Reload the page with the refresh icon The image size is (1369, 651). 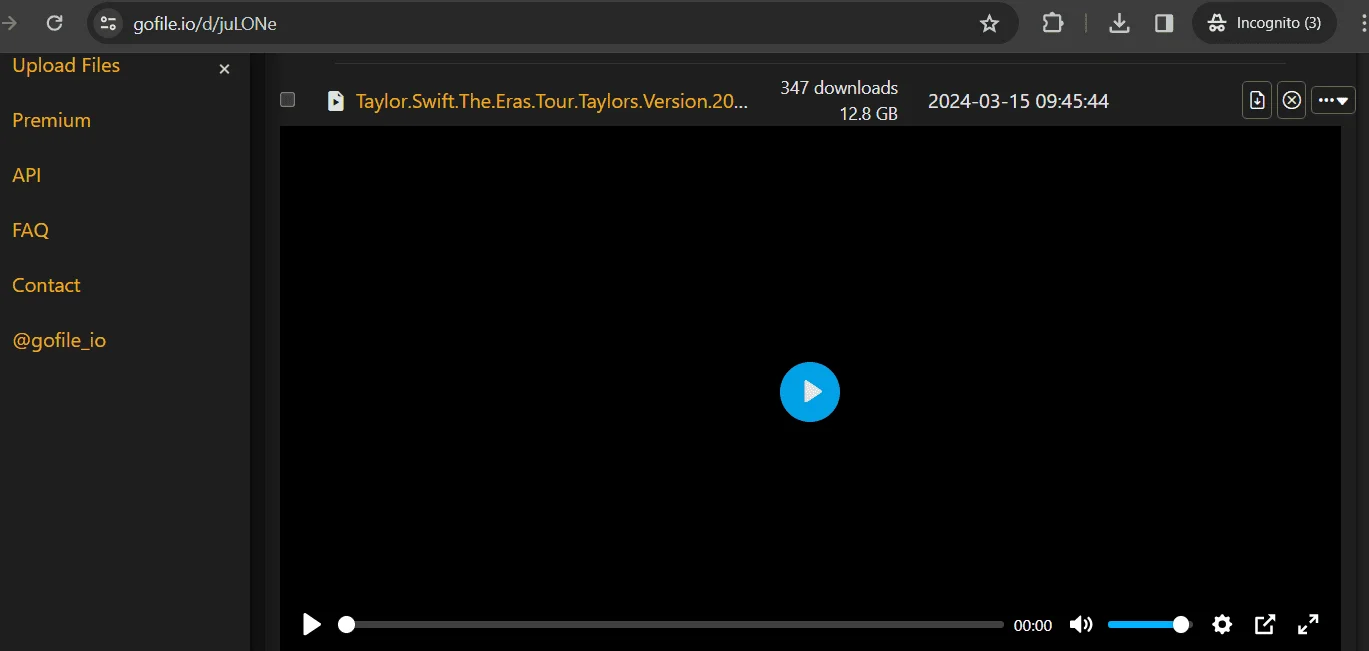tap(55, 23)
